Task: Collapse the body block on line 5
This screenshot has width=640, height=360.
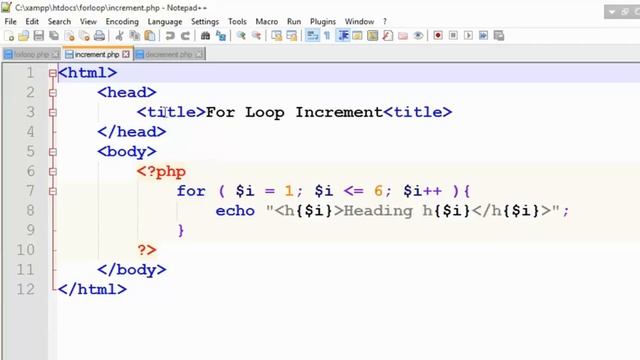Action: click(x=52, y=152)
